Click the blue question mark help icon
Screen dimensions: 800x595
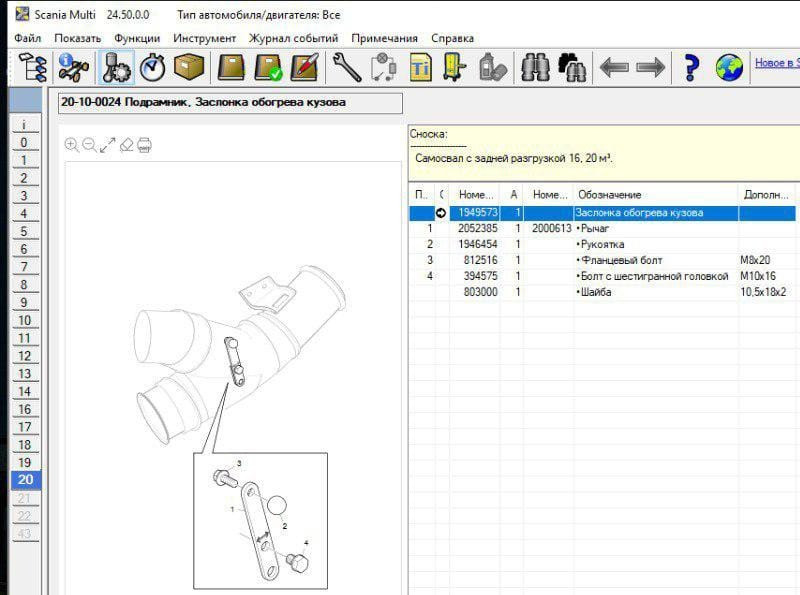click(x=690, y=68)
